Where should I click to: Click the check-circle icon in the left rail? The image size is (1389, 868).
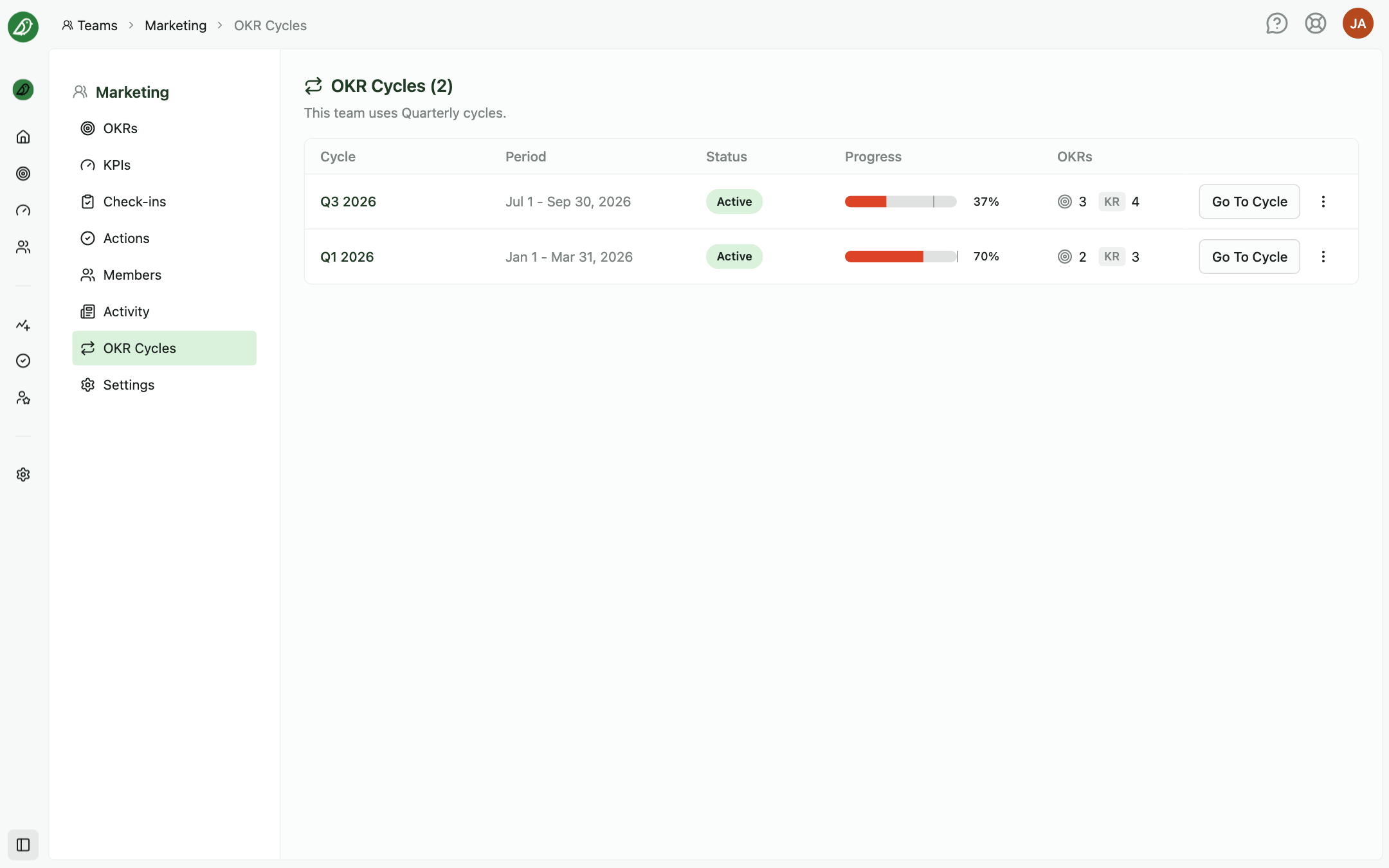tap(23, 361)
